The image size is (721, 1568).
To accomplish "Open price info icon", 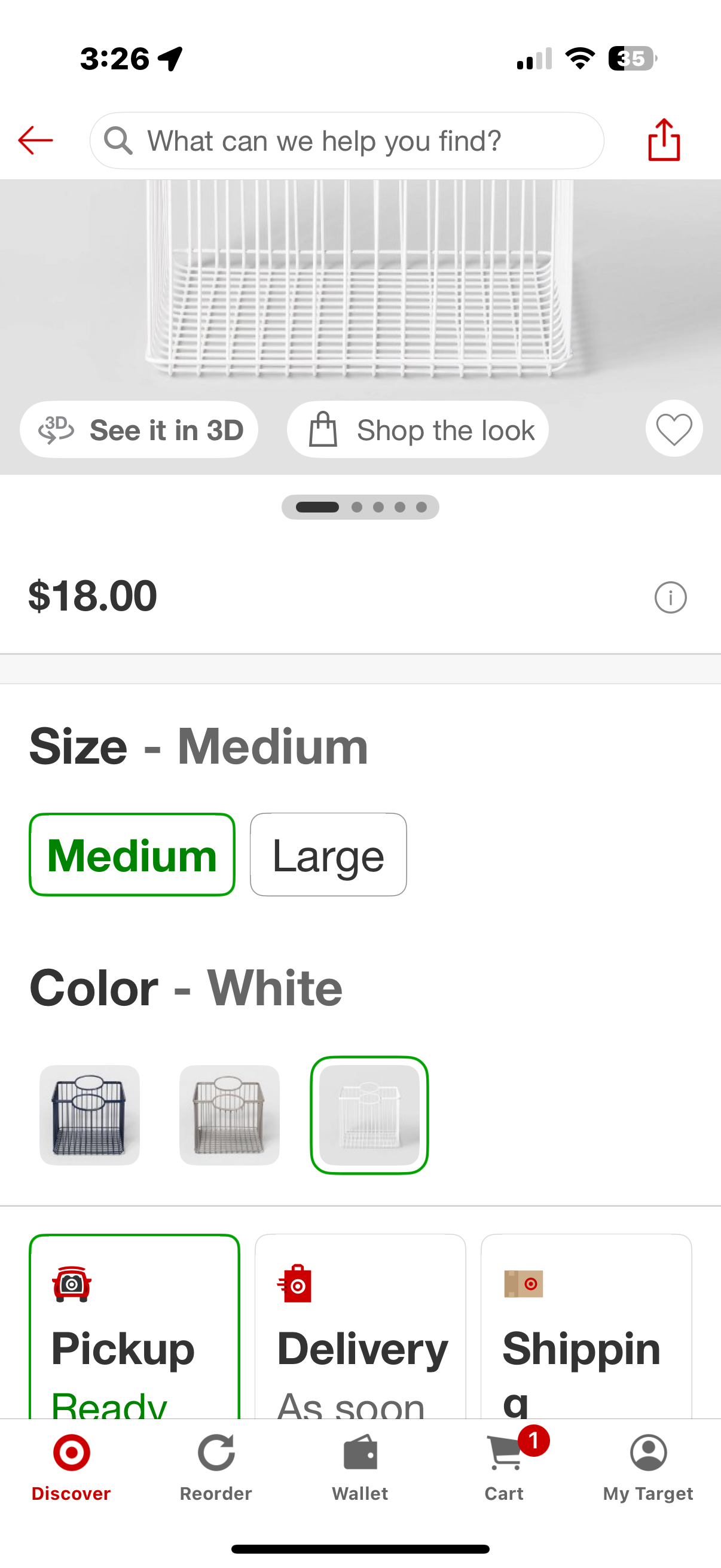I will tap(670, 597).
